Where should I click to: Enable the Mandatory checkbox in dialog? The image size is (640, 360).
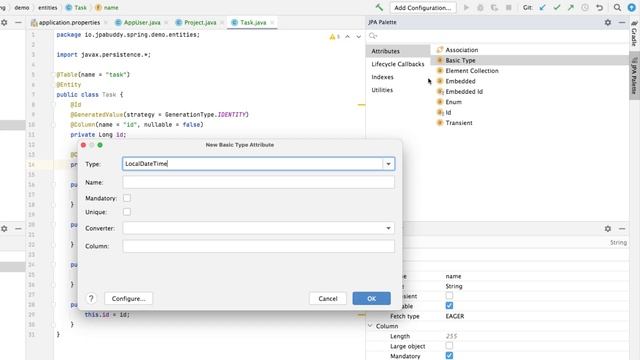[127, 198]
